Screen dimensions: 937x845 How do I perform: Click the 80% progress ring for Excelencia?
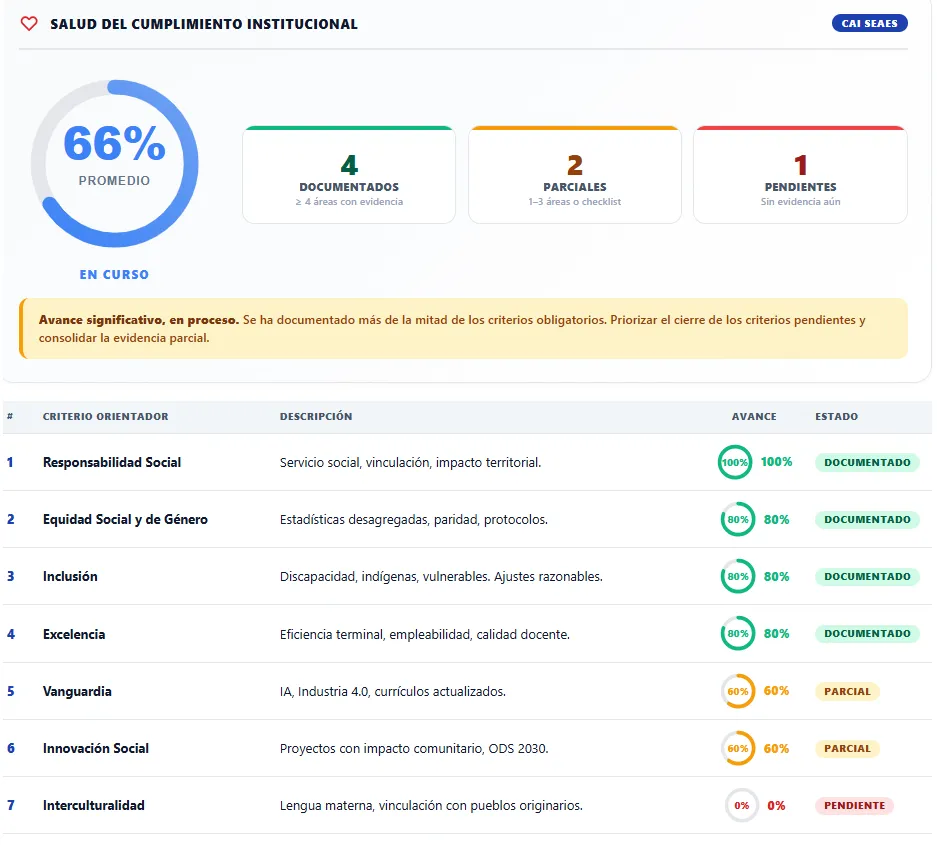tap(738, 633)
